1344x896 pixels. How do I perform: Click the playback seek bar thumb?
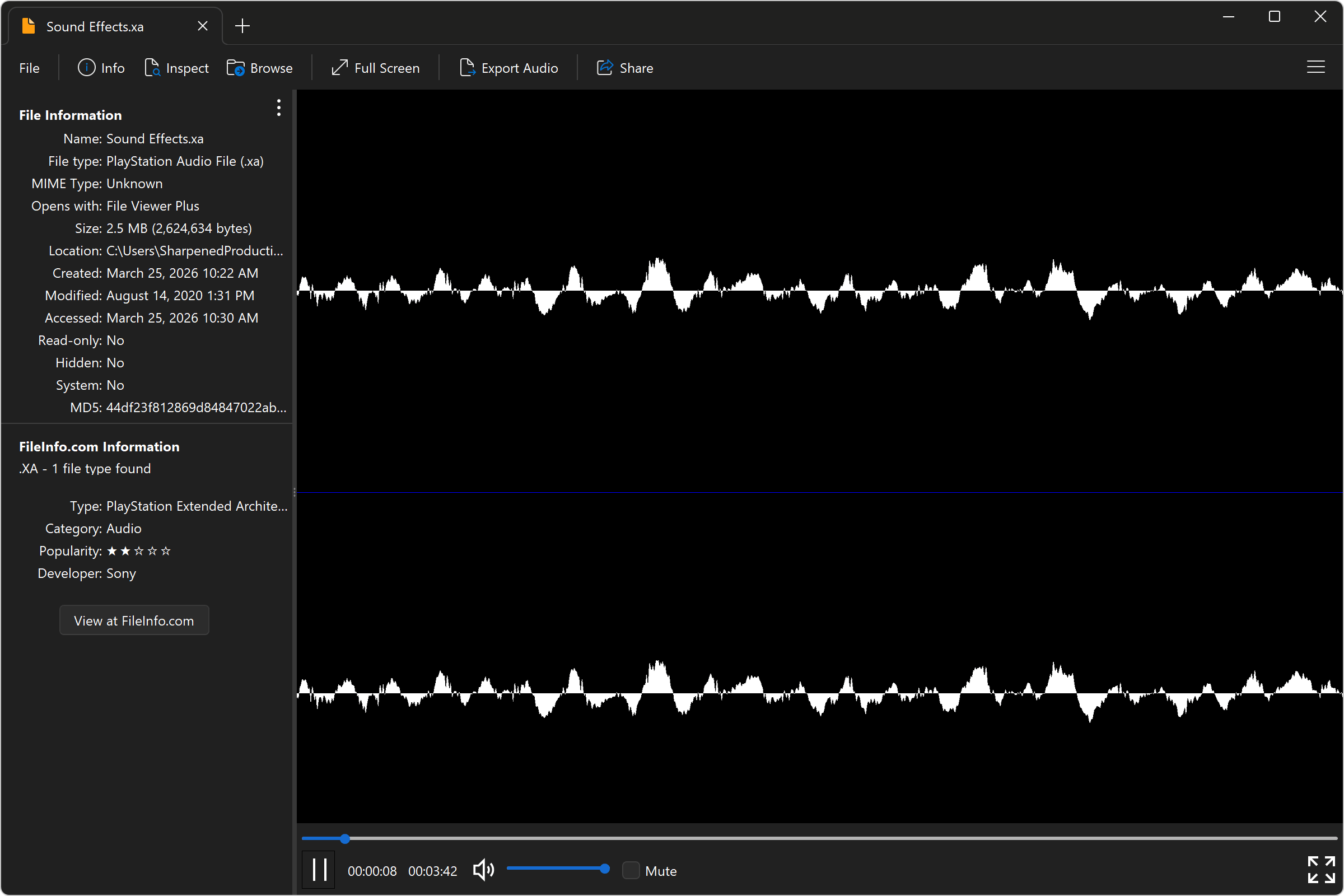click(x=344, y=839)
